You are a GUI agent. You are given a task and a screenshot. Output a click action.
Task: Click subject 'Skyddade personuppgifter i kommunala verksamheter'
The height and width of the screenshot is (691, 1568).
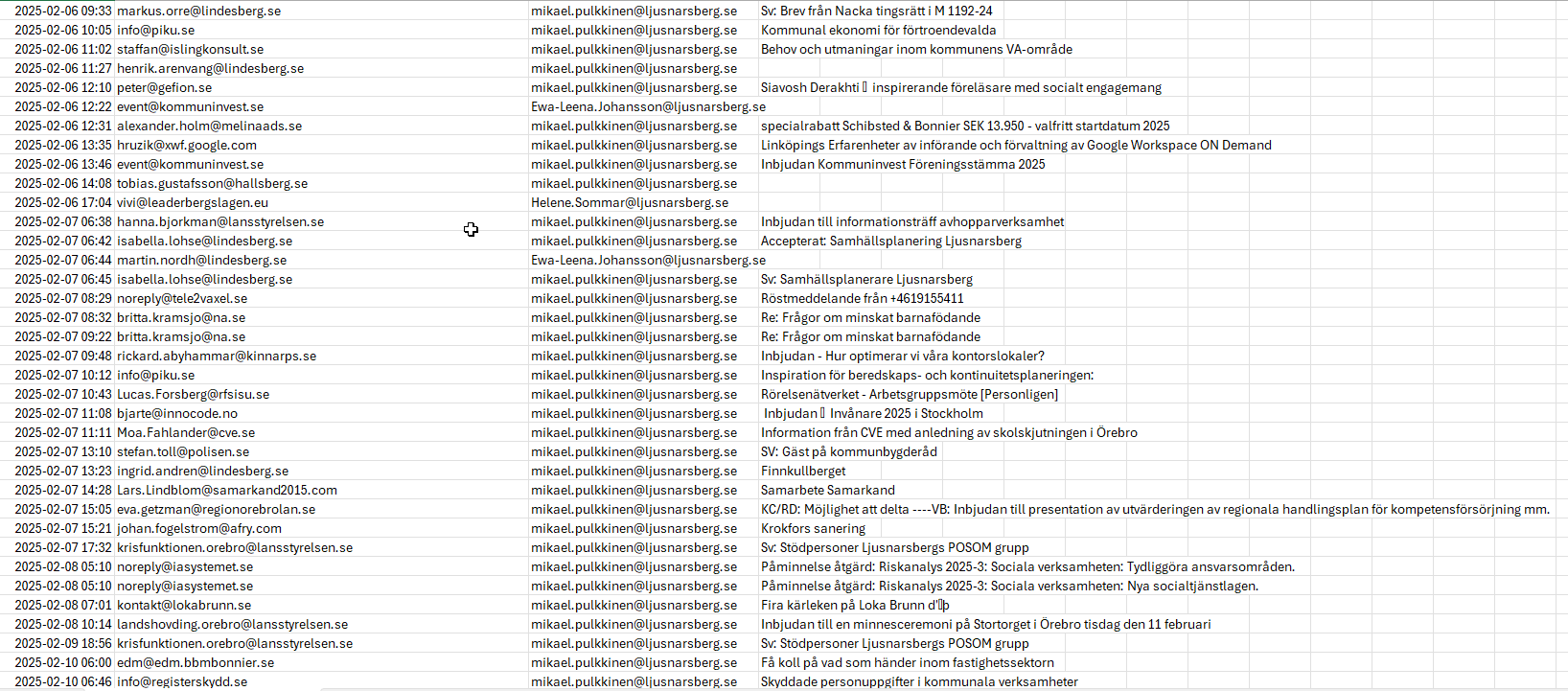919,681
